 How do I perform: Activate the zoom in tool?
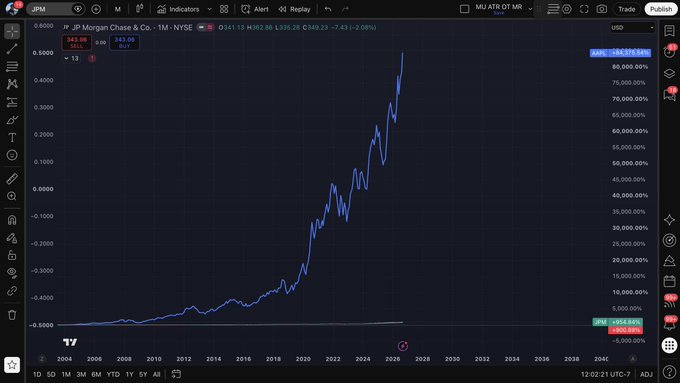click(12, 196)
